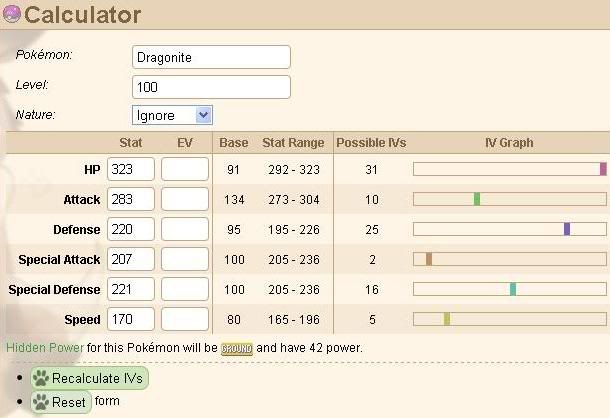Click the Special Defense stat field showing 221
Screen dimensions: 610x418
(x=131, y=289)
